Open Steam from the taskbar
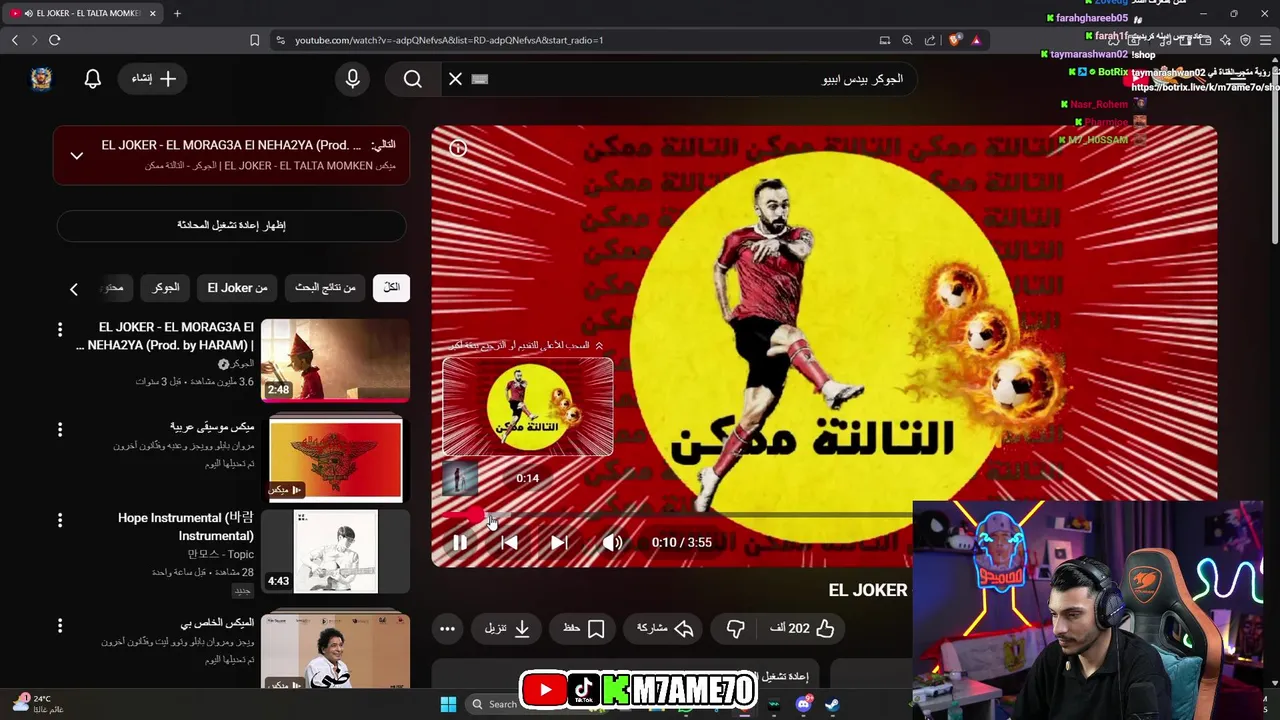The height and width of the screenshot is (720, 1280). point(832,704)
